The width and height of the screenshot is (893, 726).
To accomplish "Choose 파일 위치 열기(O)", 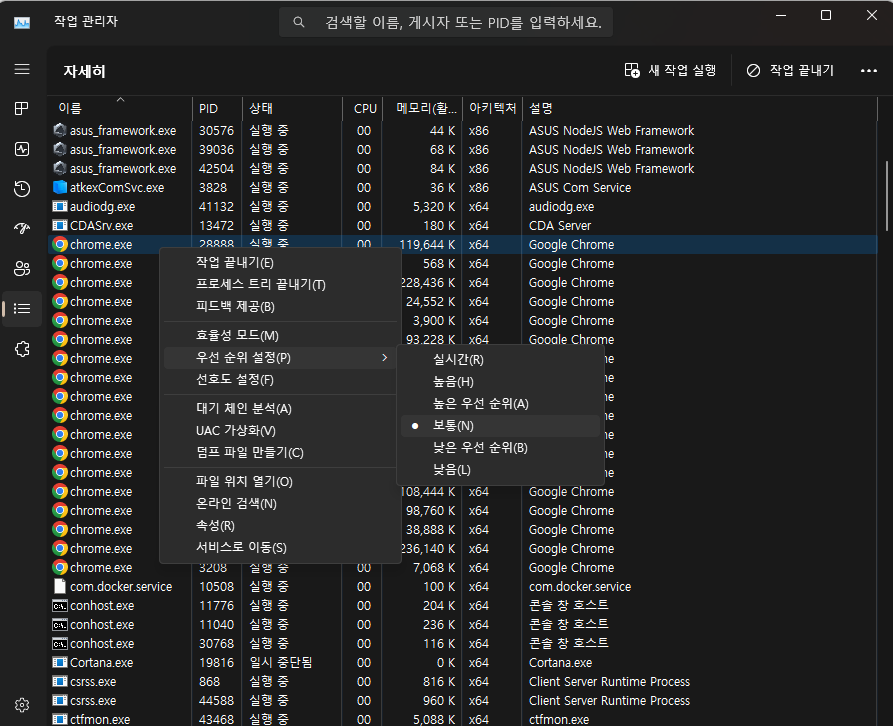I will click(x=280, y=482).
